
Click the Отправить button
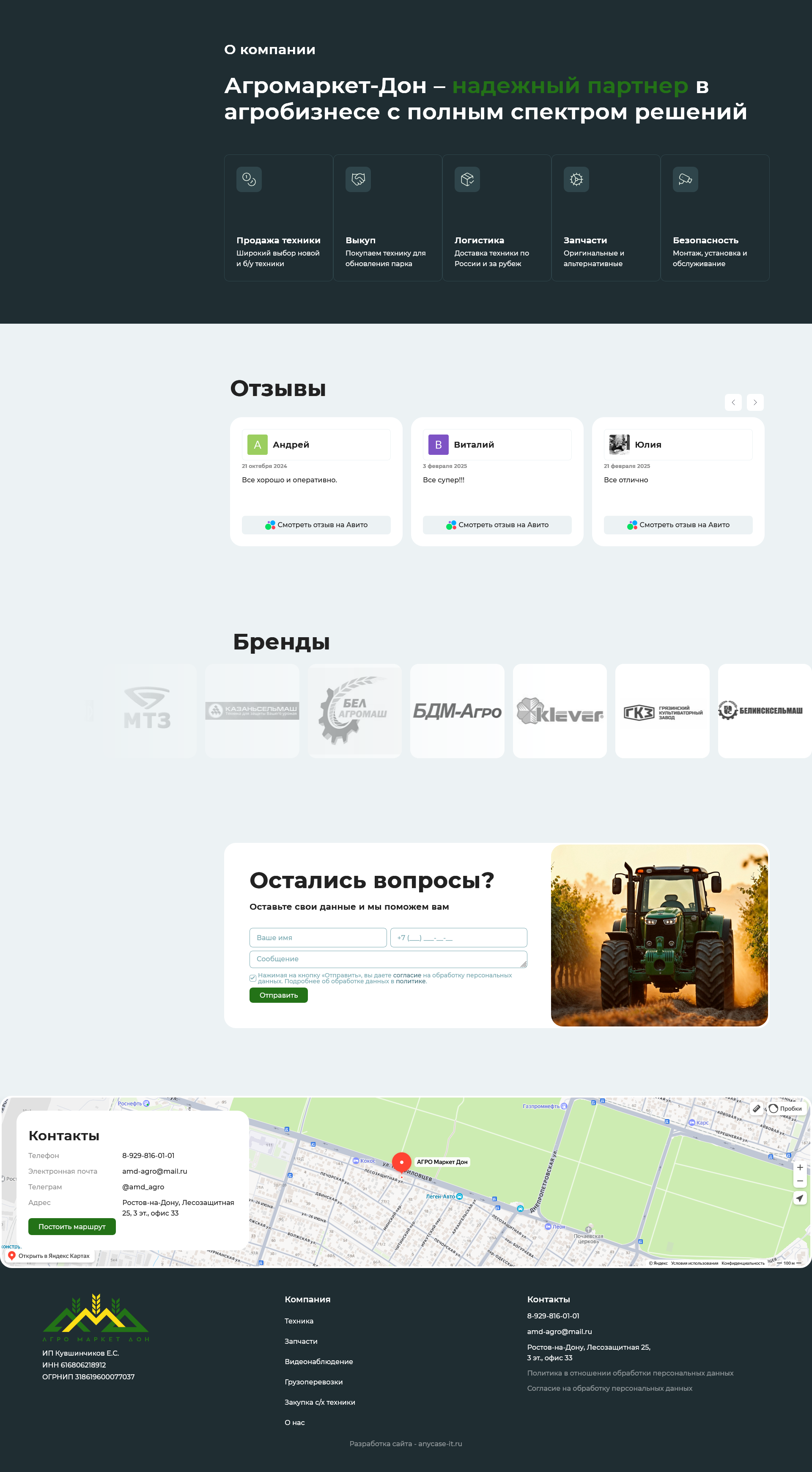[279, 996]
